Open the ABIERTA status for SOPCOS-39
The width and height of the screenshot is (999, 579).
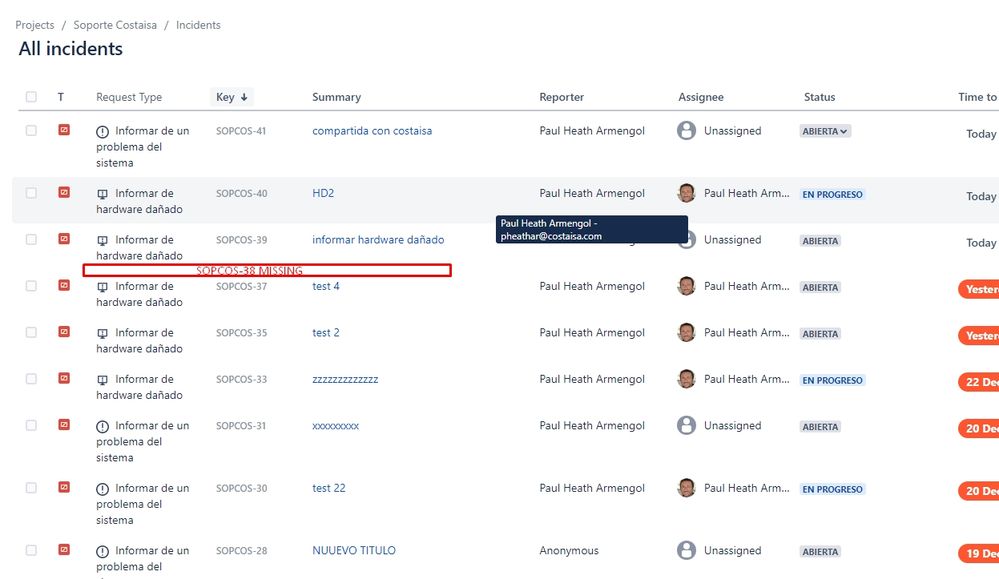tap(820, 241)
